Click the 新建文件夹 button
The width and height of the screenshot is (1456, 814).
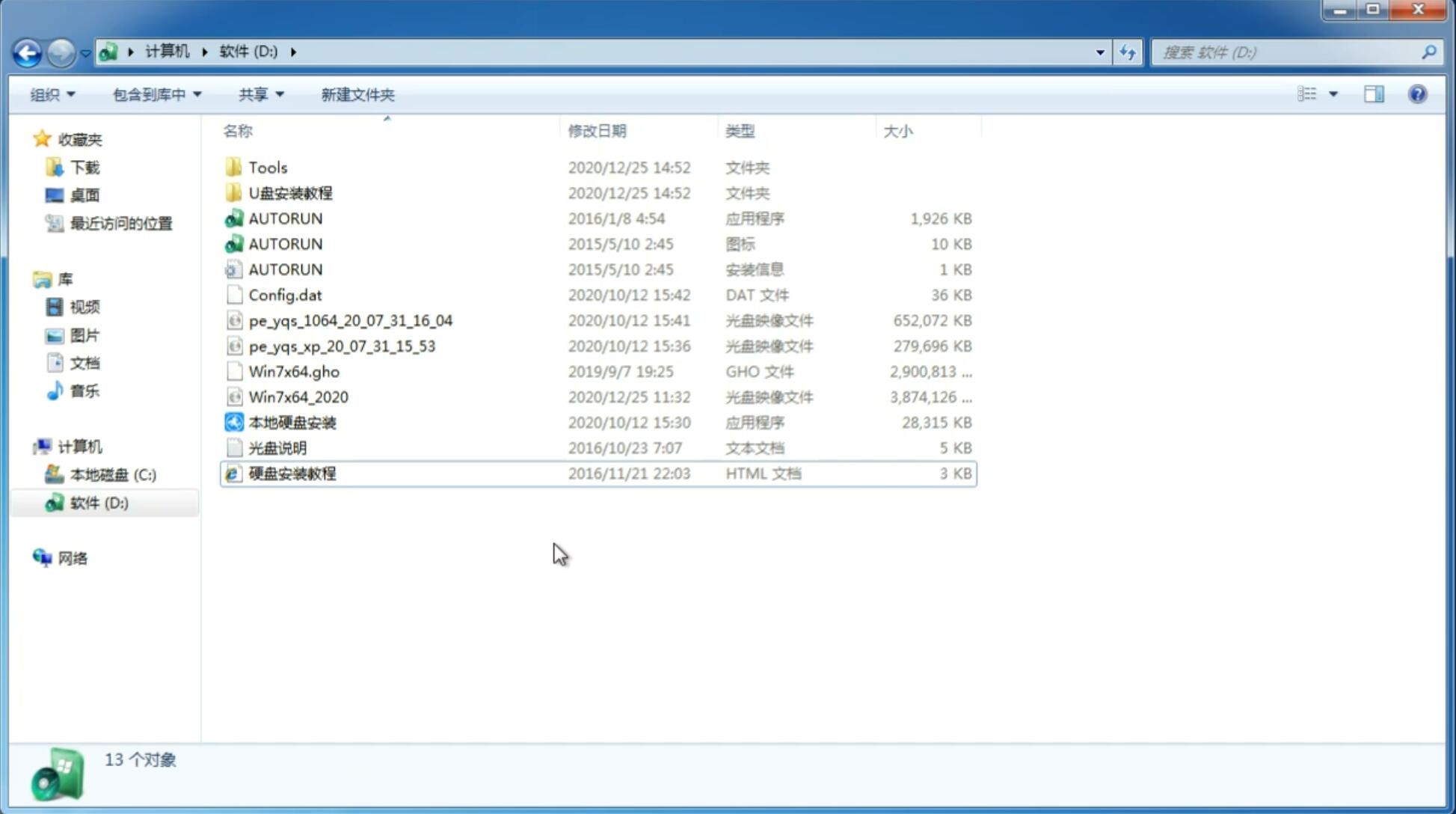coord(357,93)
